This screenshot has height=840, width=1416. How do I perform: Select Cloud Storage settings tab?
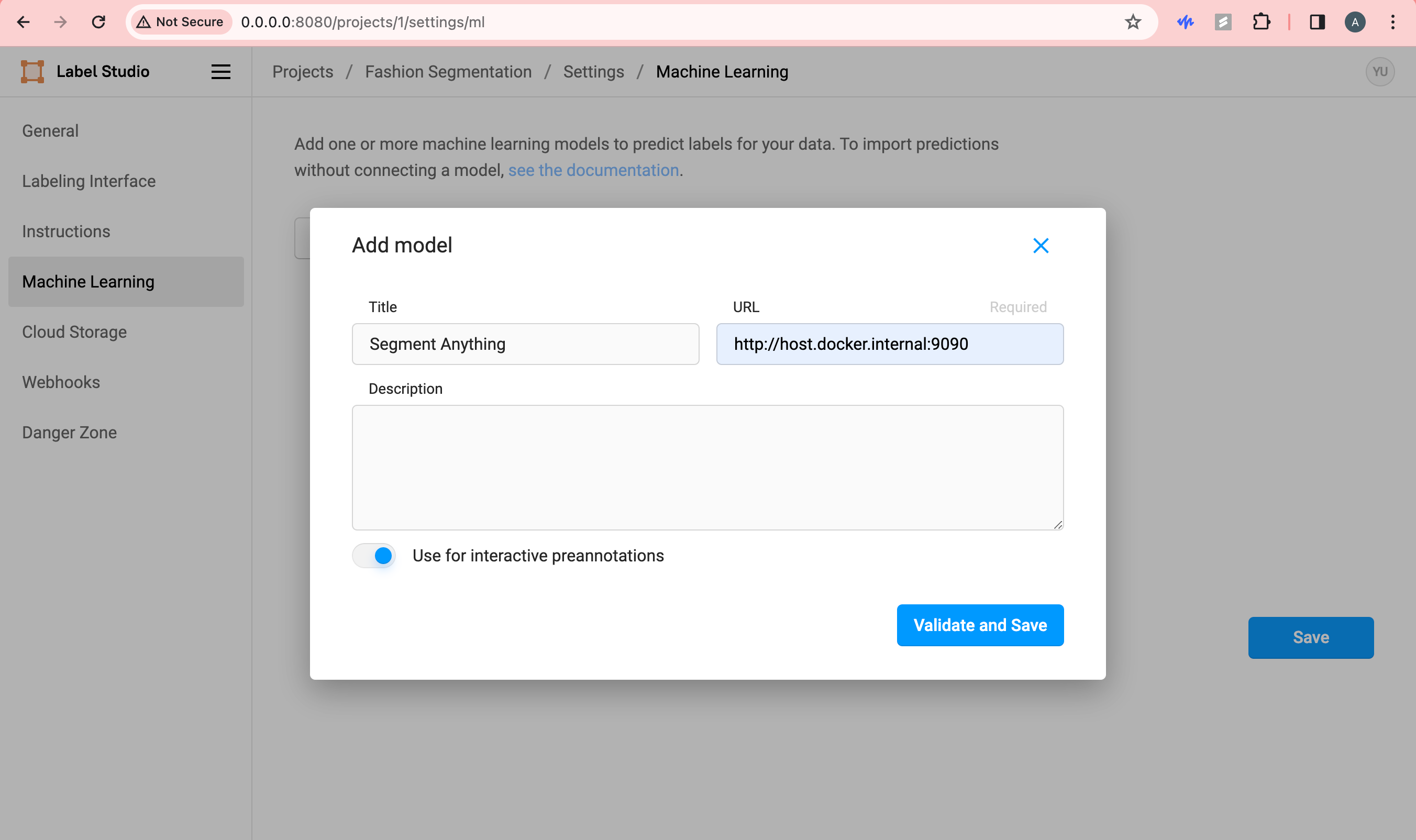pyautogui.click(x=74, y=332)
